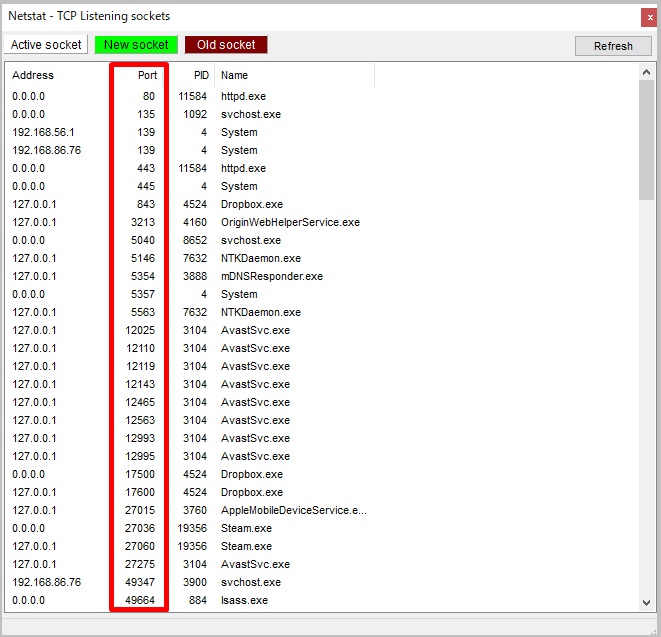This screenshot has width=661, height=637.
Task: Select the Dropbox.exe row on port 17500
Action: pyautogui.click(x=190, y=474)
